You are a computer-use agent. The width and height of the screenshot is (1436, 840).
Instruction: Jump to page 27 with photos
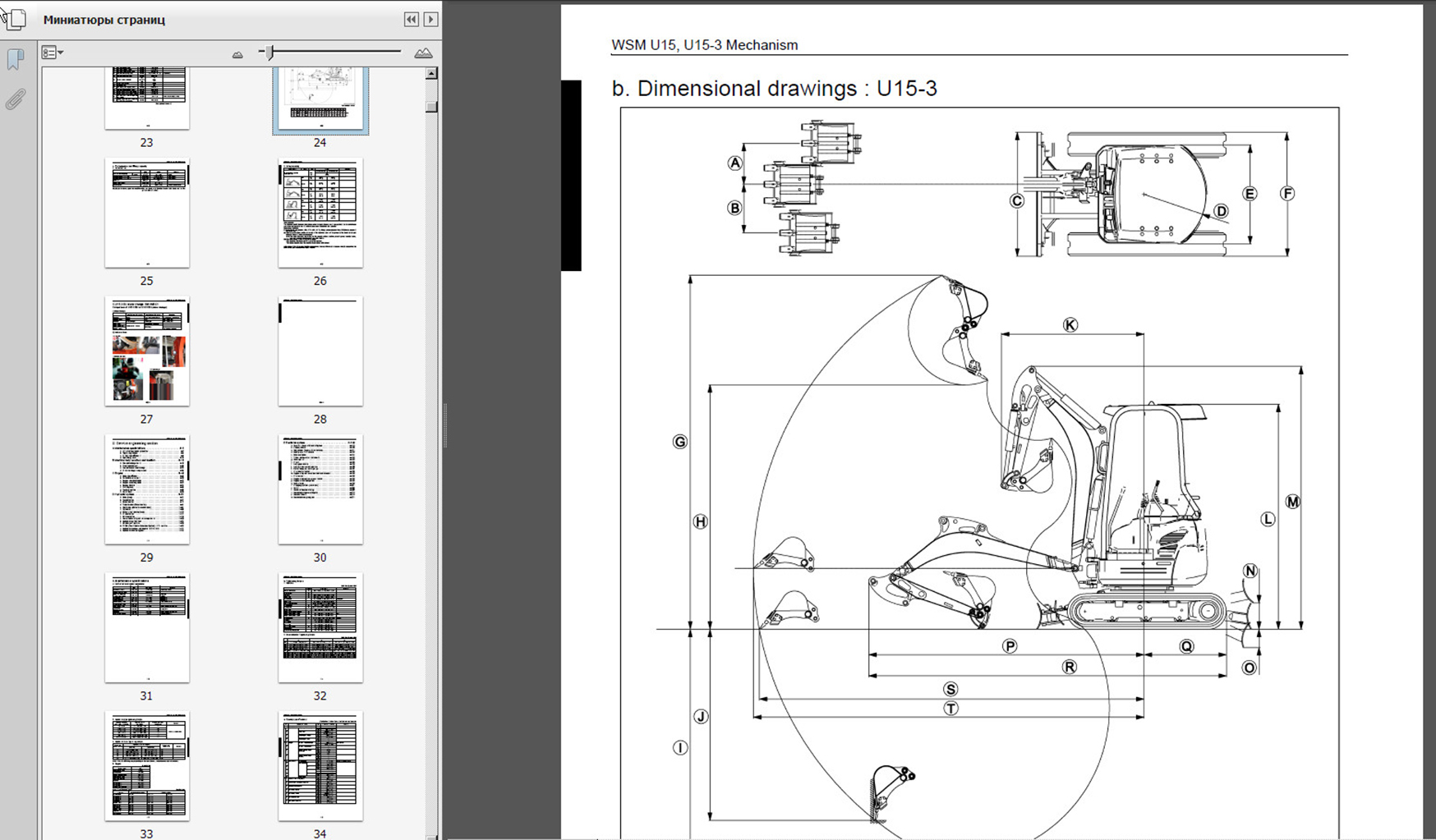pos(147,351)
